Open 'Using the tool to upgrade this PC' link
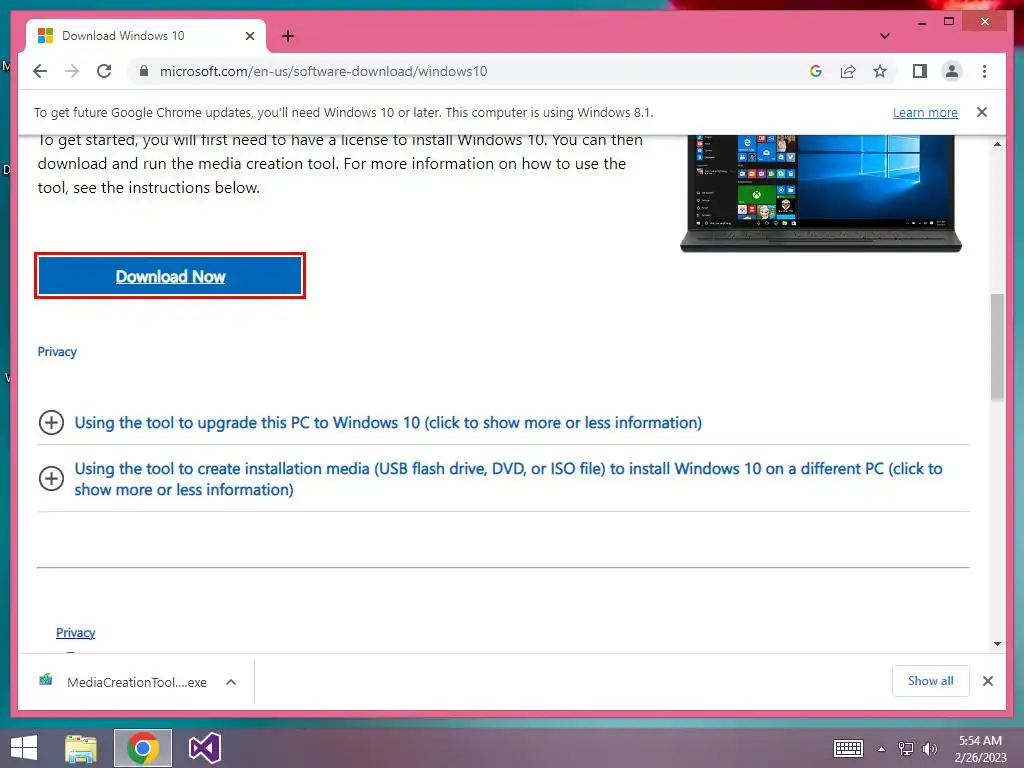This screenshot has height=768, width=1024. pos(388,423)
